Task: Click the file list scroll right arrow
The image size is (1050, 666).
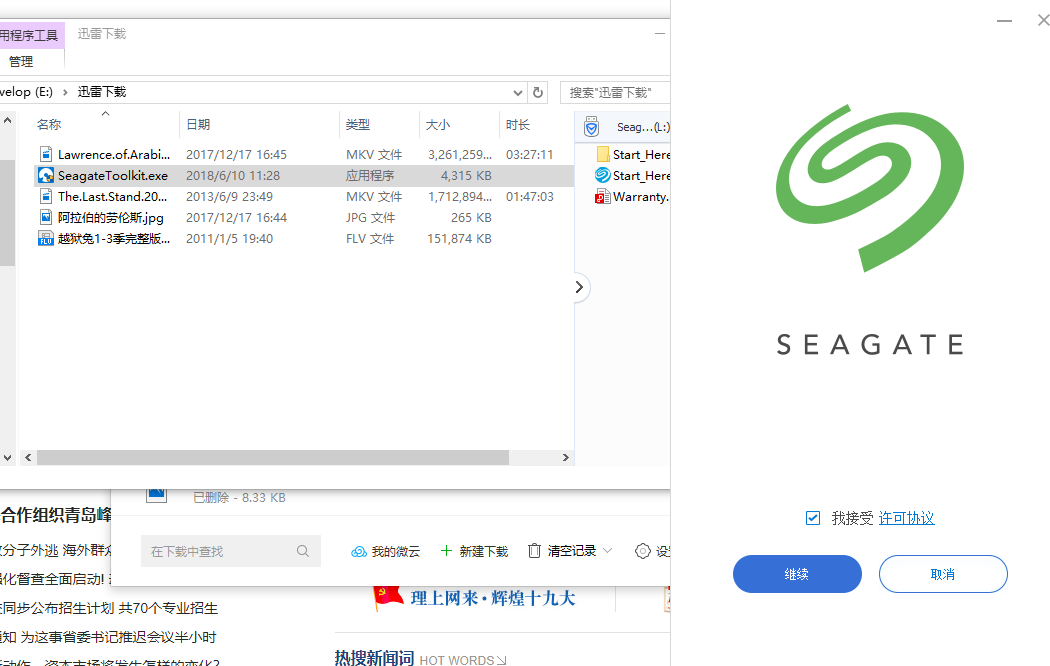Action: [x=566, y=458]
